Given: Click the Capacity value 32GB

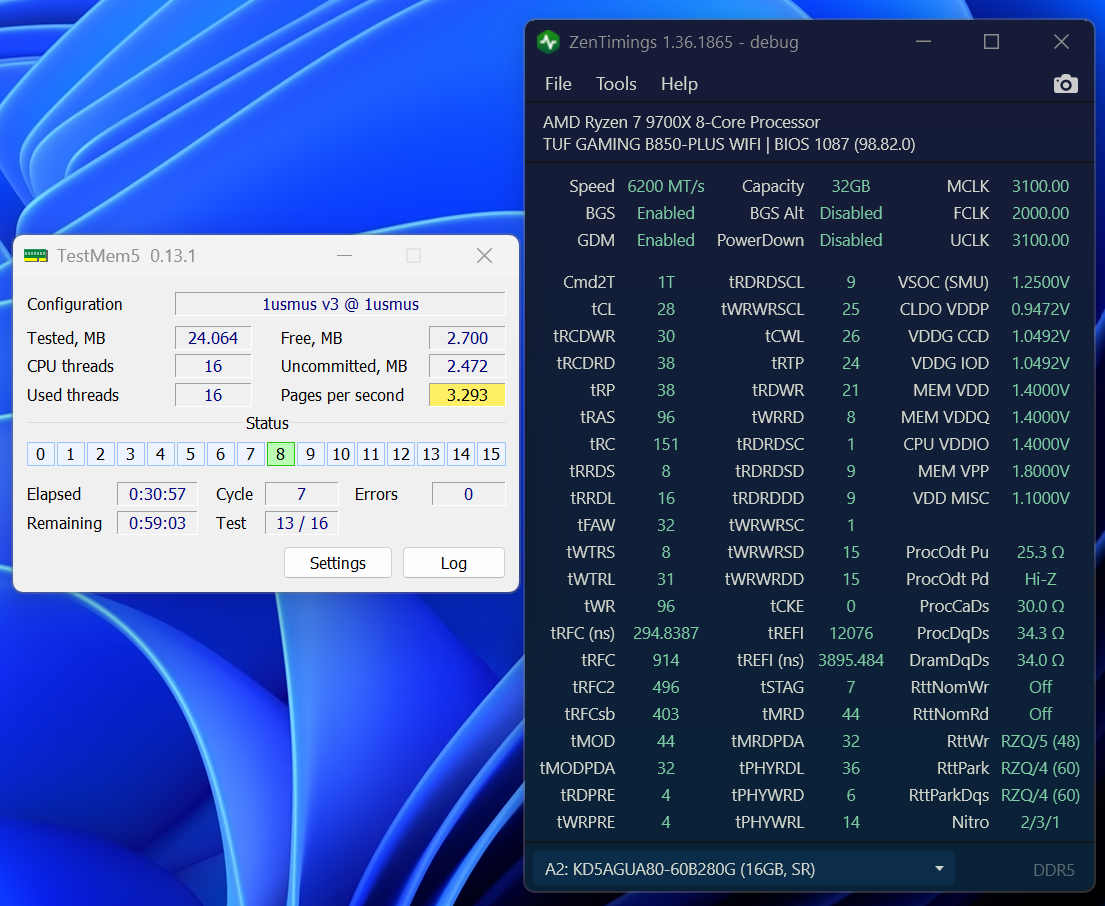Looking at the screenshot, I should click(x=851, y=187).
